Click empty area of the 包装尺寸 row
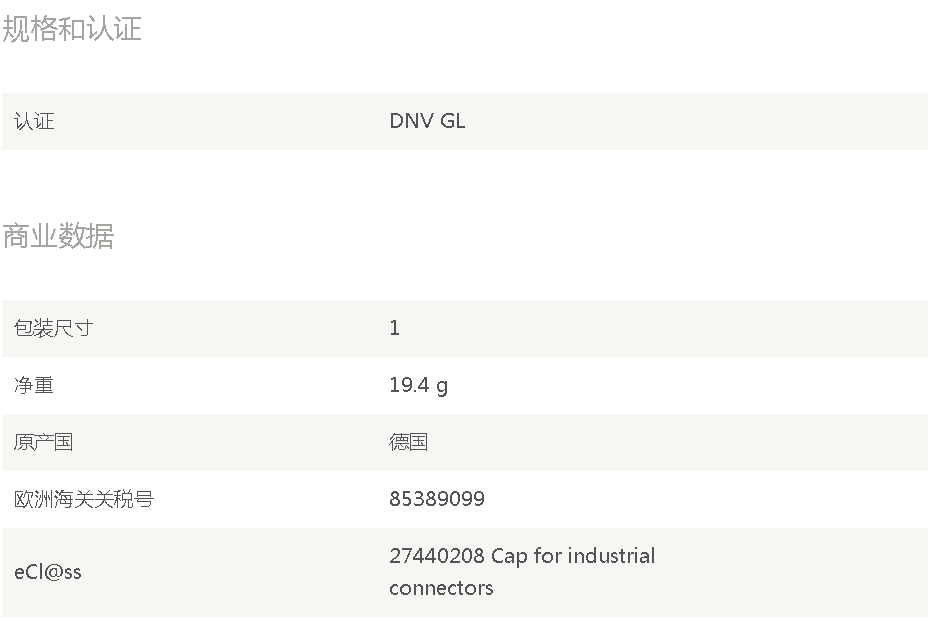The image size is (928, 622). click(x=681, y=328)
